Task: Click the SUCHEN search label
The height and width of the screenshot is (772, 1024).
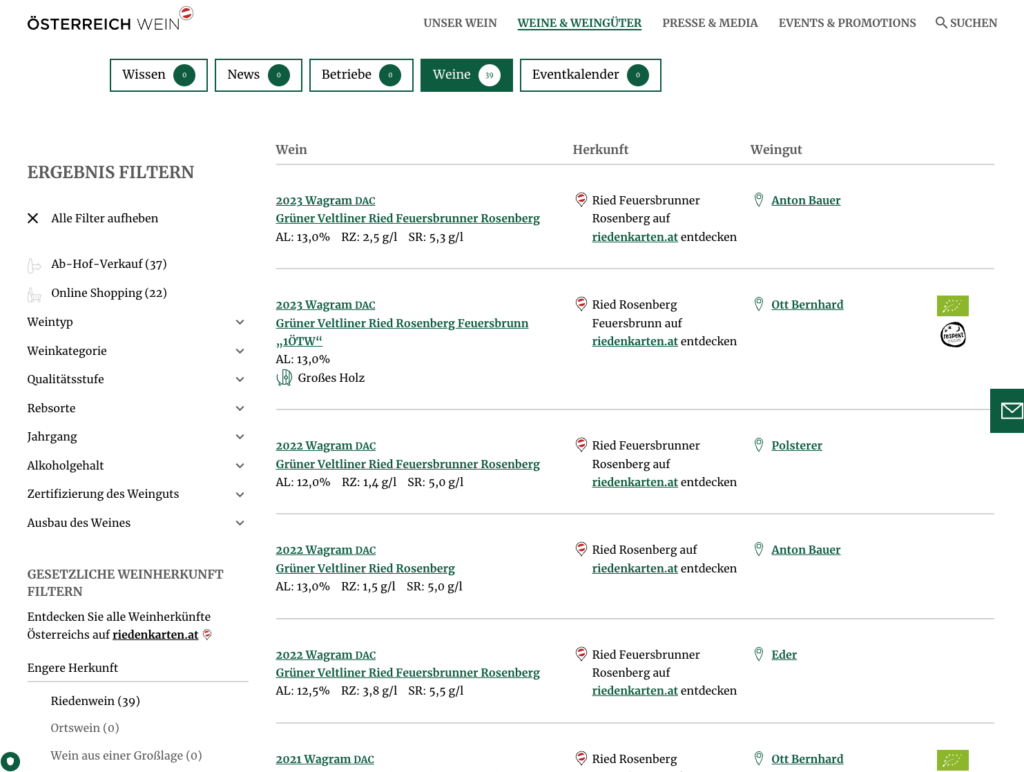Action: pyautogui.click(x=973, y=23)
